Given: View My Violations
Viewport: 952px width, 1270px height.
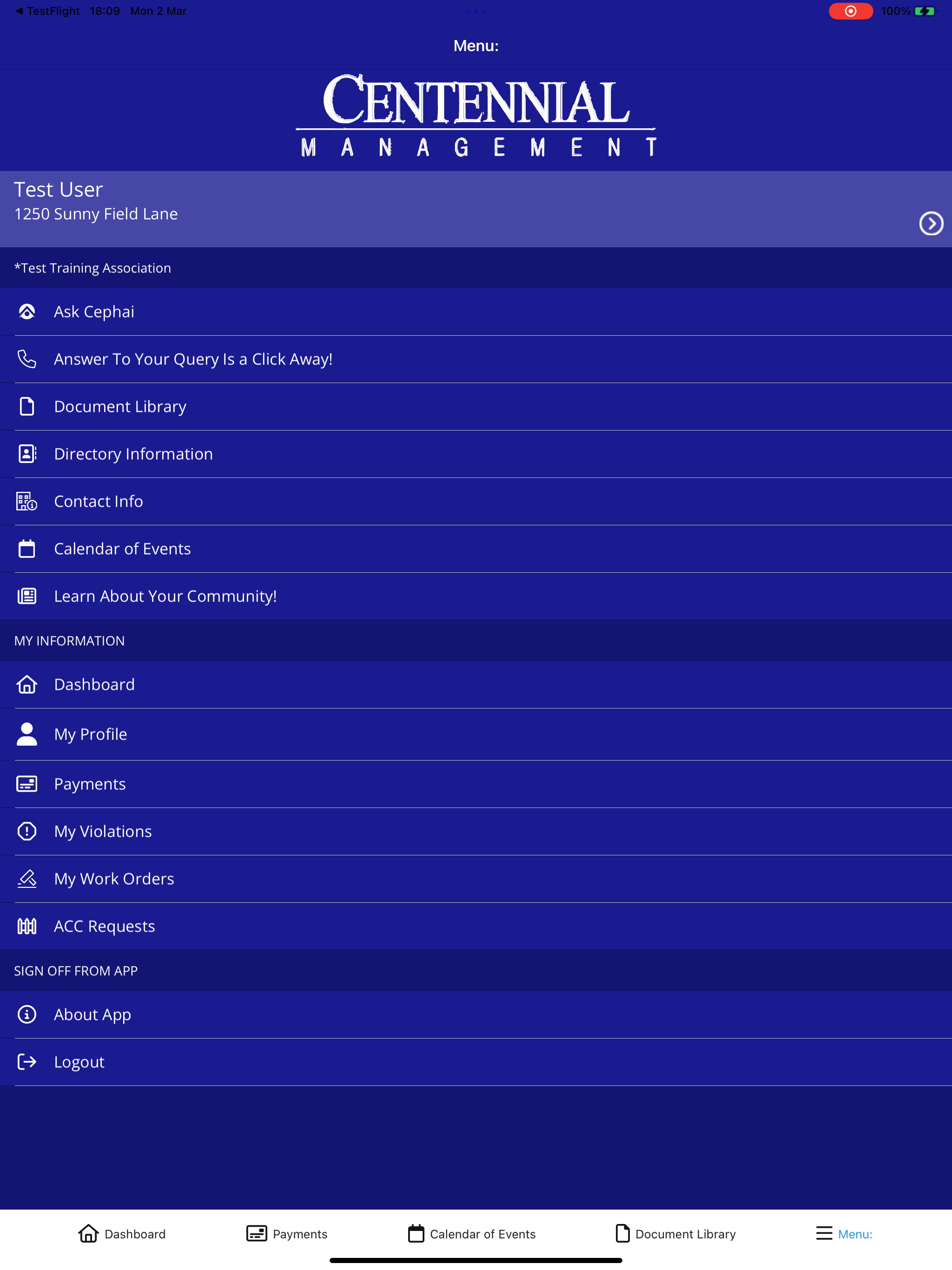Looking at the screenshot, I should point(476,831).
